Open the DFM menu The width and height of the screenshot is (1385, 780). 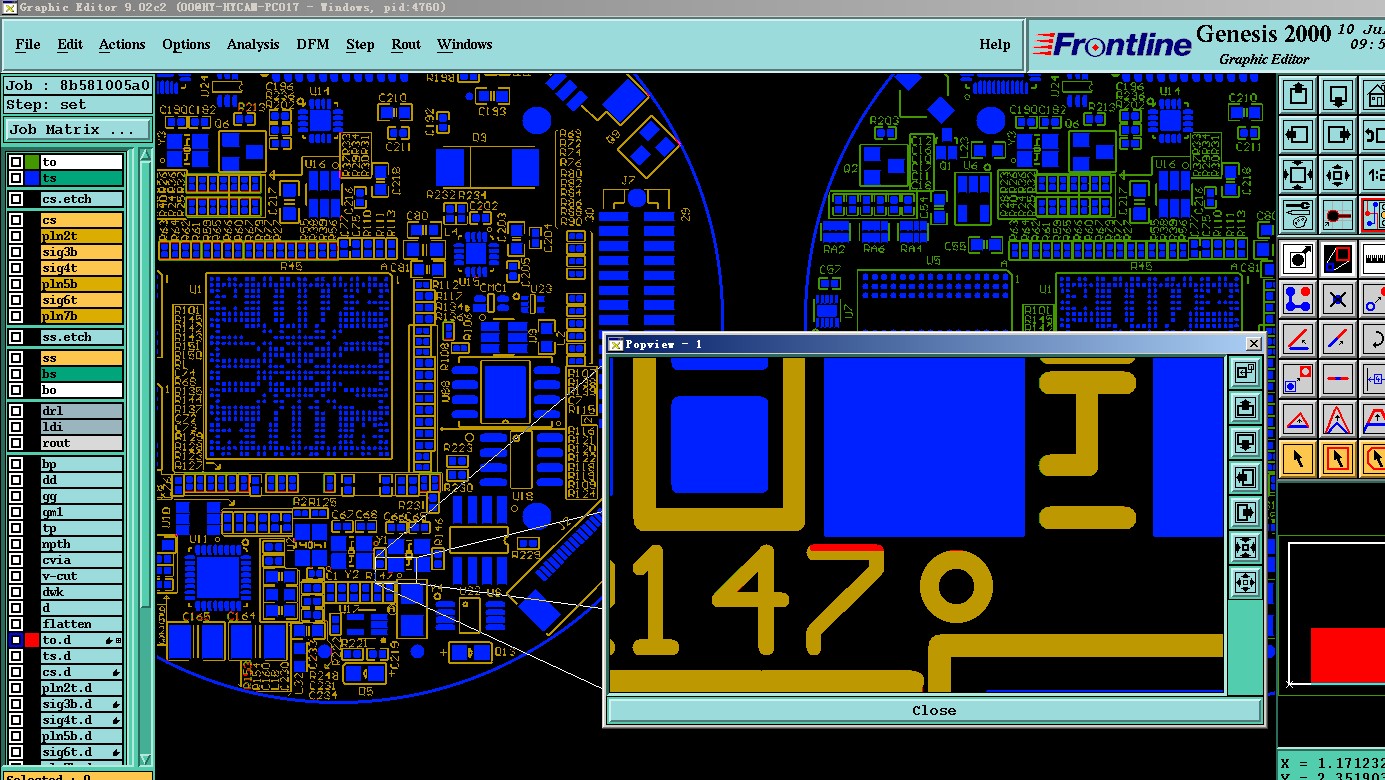(x=313, y=44)
